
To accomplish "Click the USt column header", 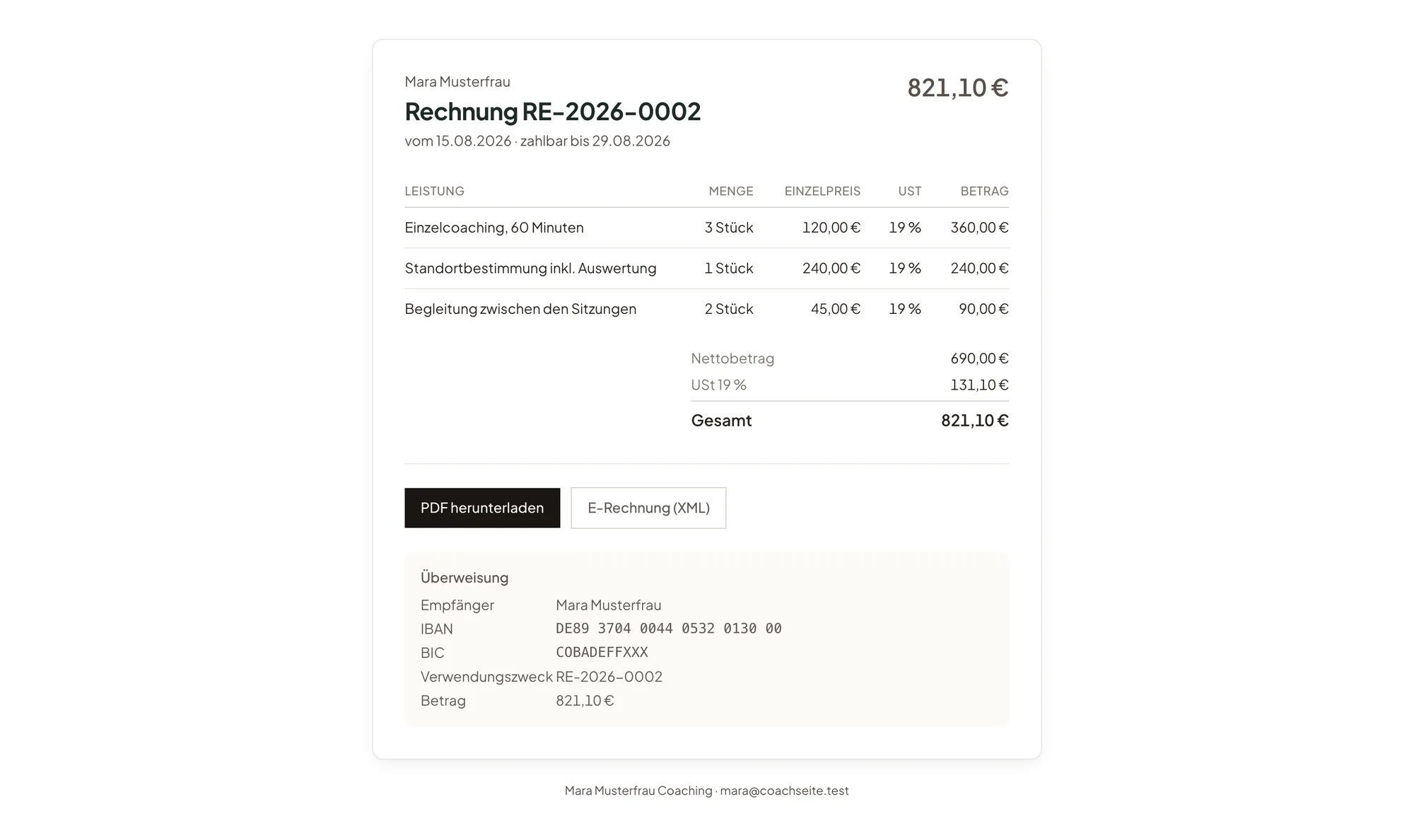I will [x=909, y=191].
